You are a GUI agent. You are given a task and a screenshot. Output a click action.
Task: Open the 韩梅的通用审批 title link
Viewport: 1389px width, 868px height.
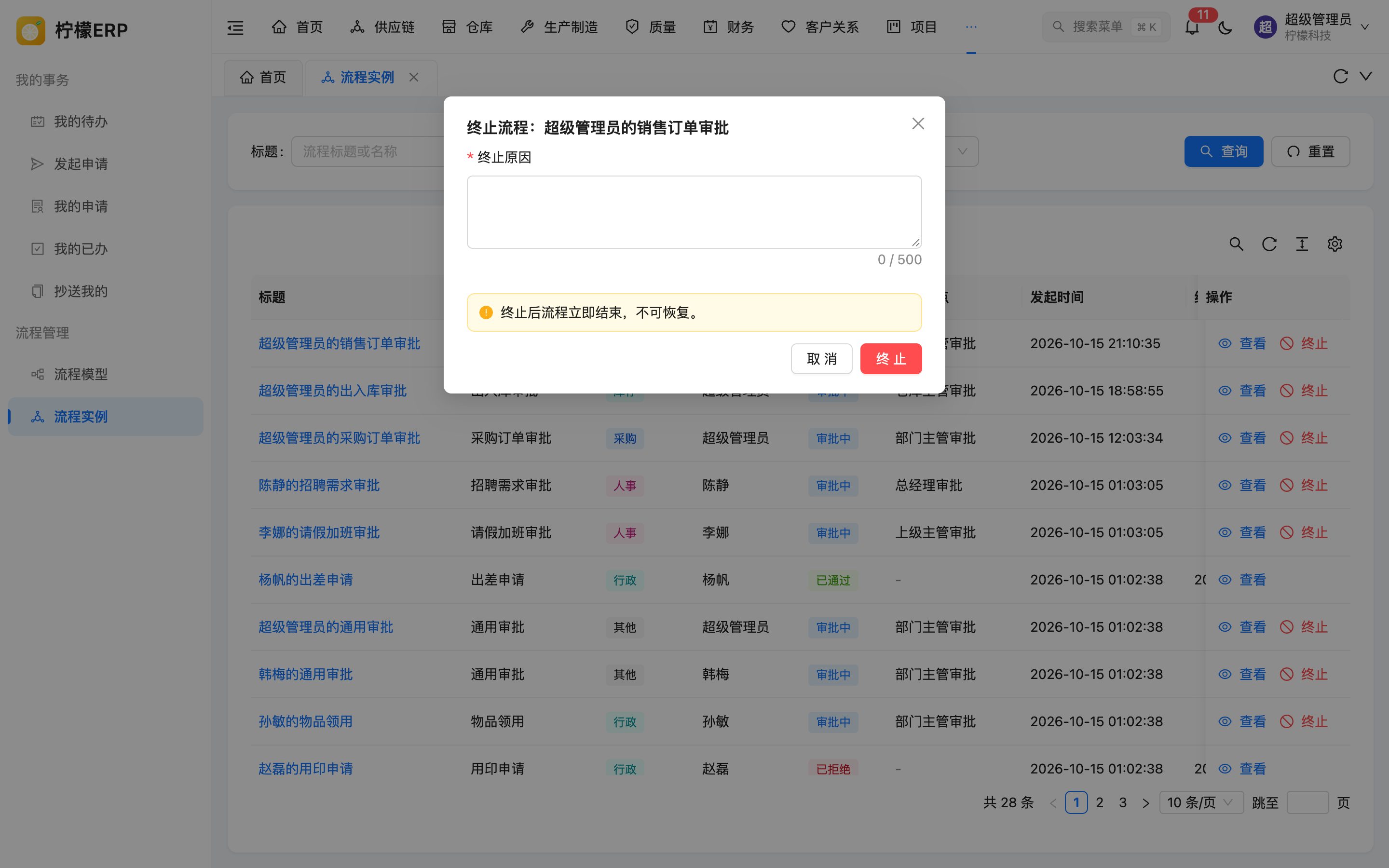click(305, 674)
